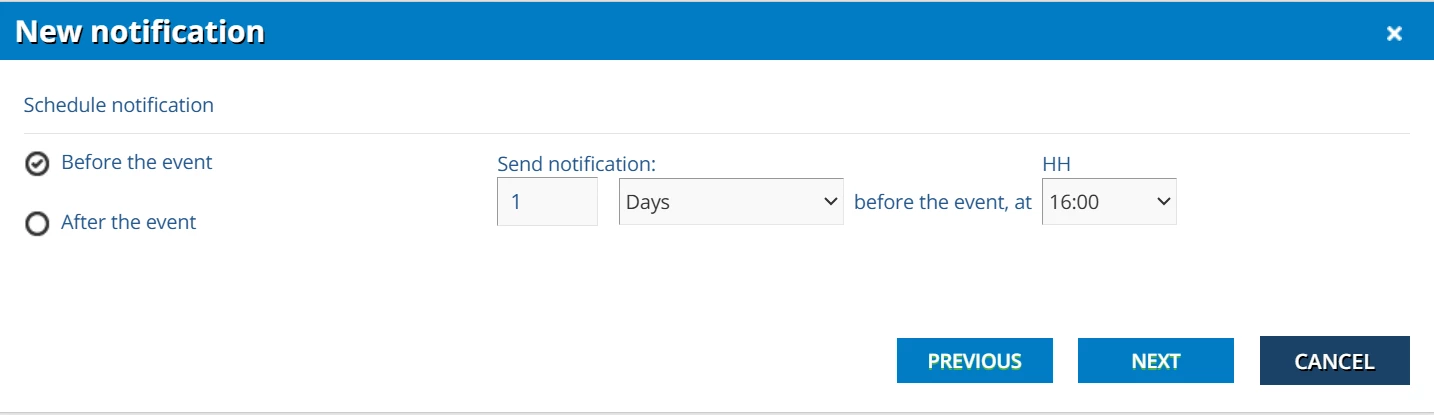Click the chevron arrow on 16:00 dropdown

click(1162, 202)
